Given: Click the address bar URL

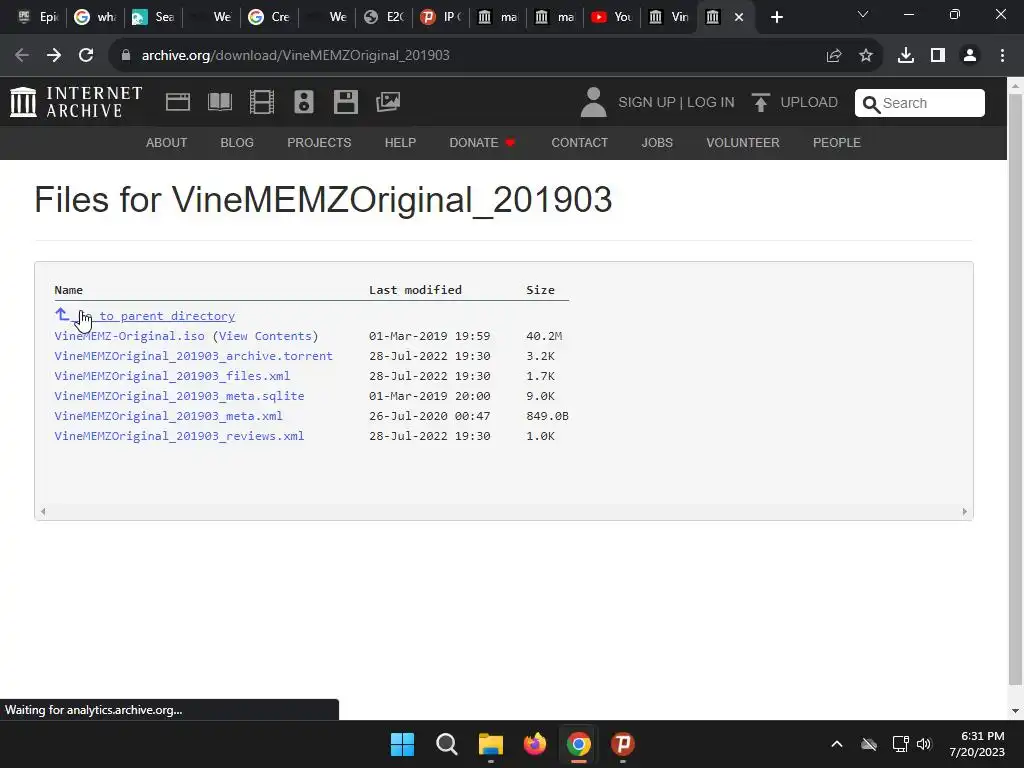Looking at the screenshot, I should (x=296, y=56).
